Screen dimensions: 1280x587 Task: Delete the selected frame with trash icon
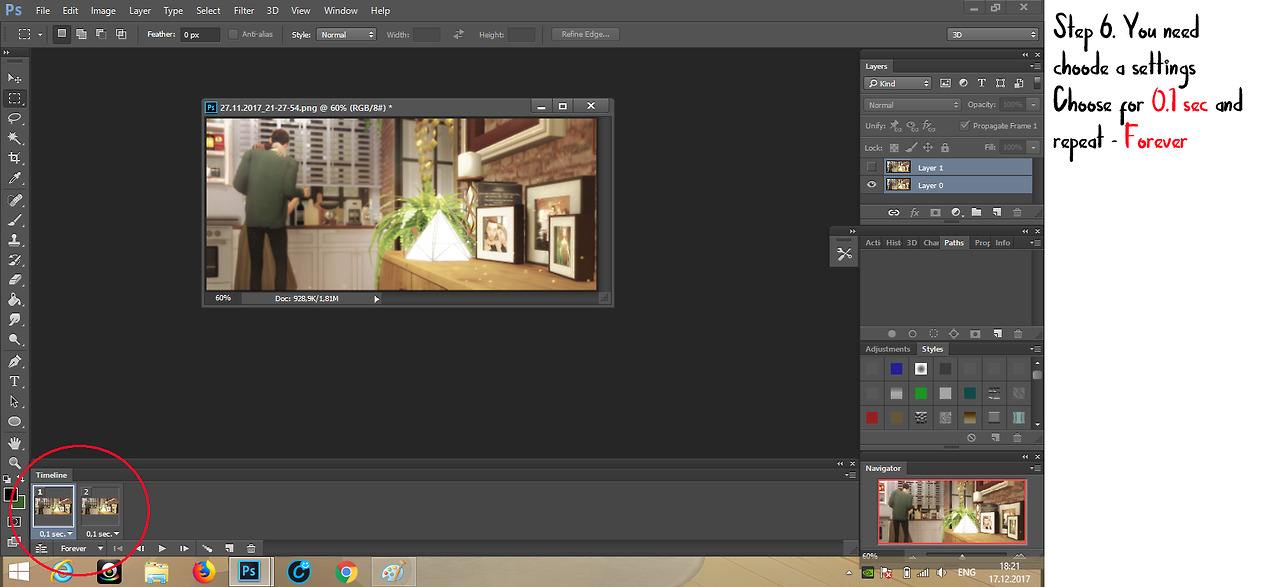(x=251, y=548)
